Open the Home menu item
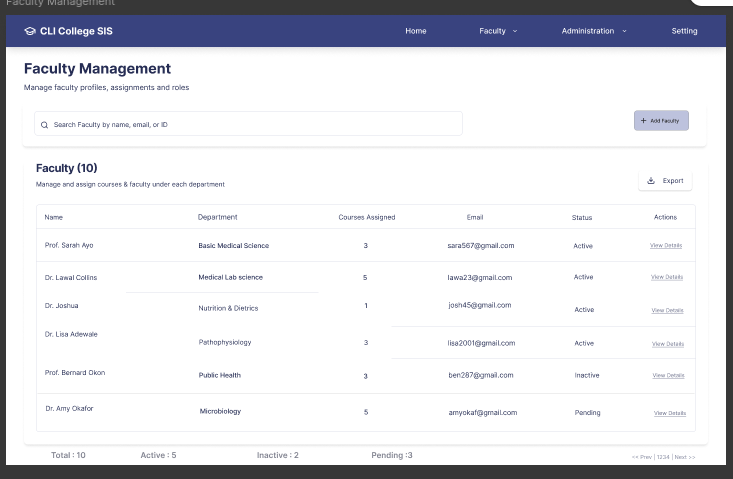Viewport: 733px width, 479px height. click(x=416, y=31)
